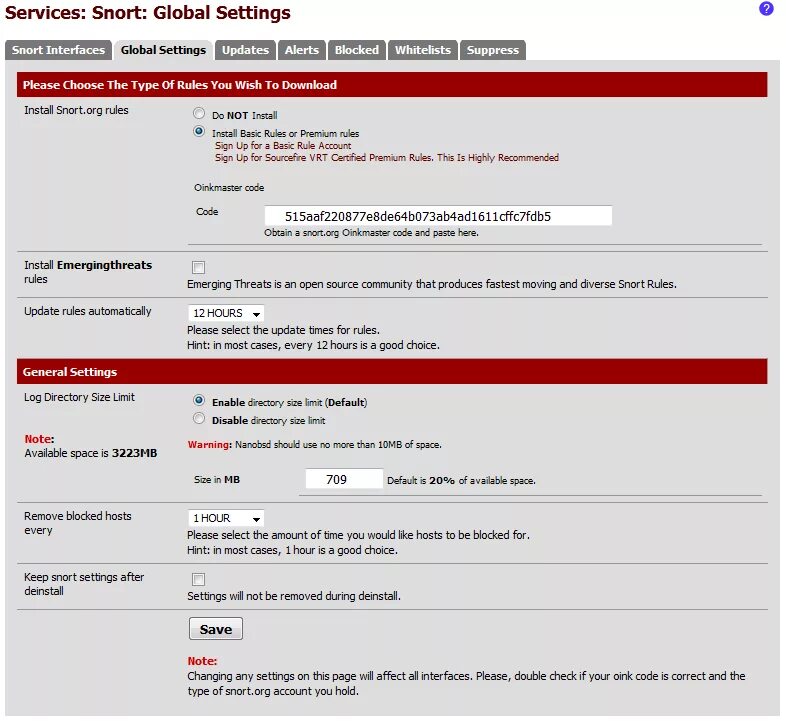Open the help icon at top right
The image size is (786, 721).
765,9
